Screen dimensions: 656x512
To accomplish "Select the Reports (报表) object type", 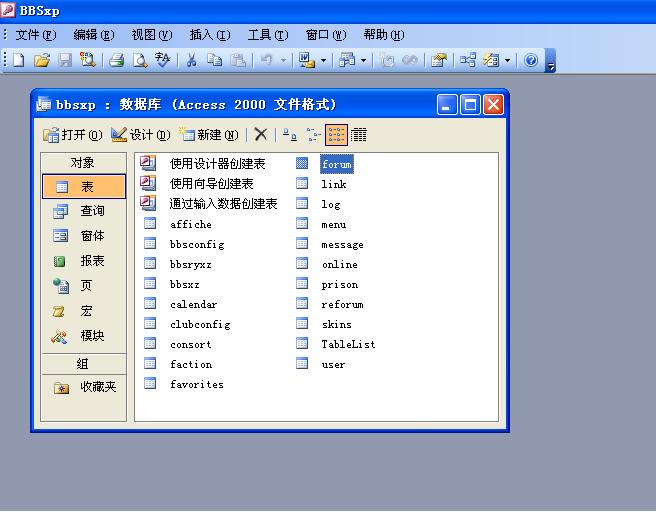I will (84, 261).
